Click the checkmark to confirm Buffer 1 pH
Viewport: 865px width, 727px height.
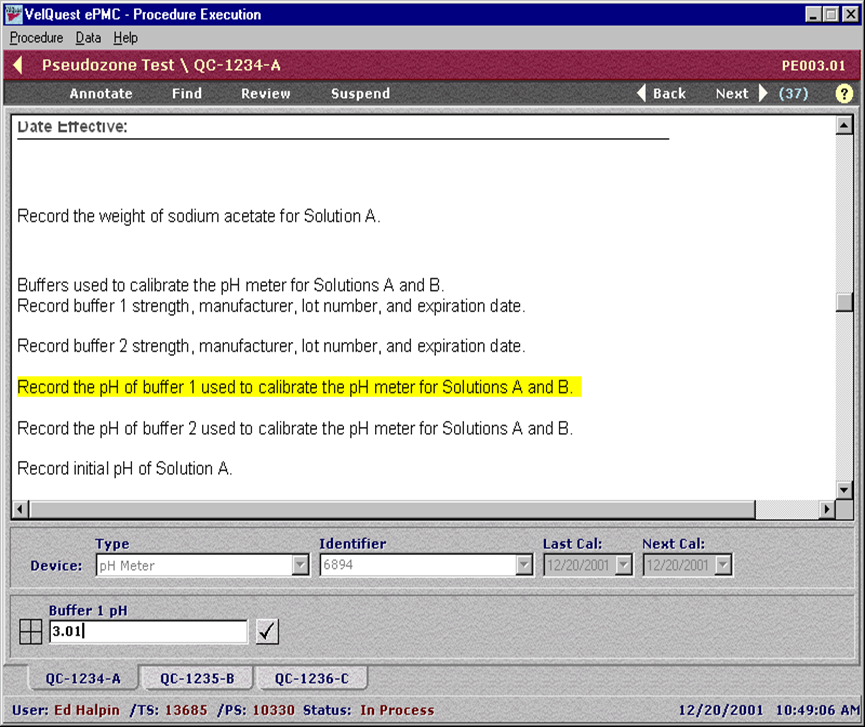[x=267, y=631]
